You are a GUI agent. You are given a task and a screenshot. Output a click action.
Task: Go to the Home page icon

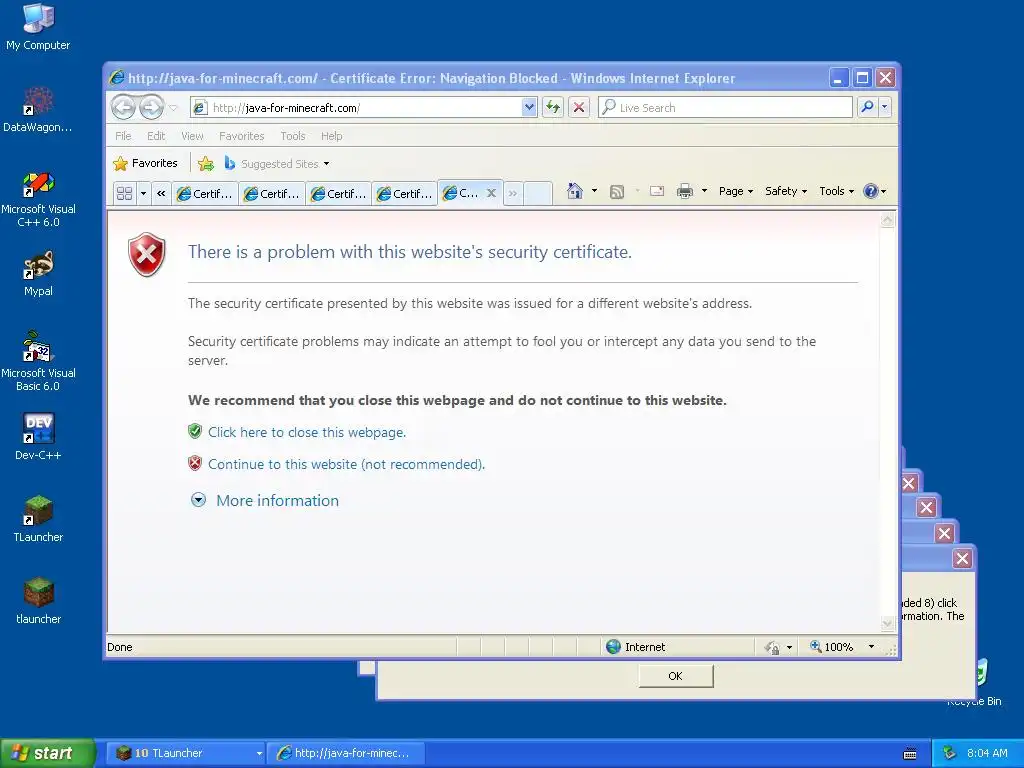click(575, 191)
